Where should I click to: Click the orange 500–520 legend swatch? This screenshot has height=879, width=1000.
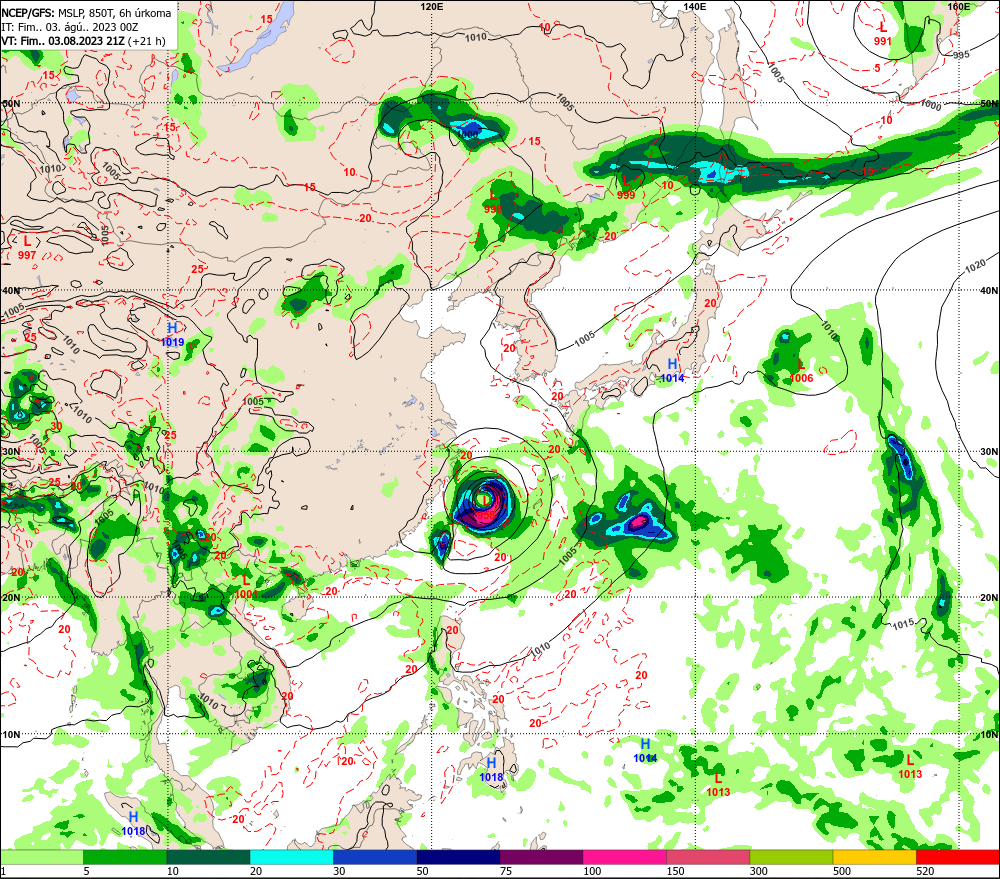(x=874, y=857)
